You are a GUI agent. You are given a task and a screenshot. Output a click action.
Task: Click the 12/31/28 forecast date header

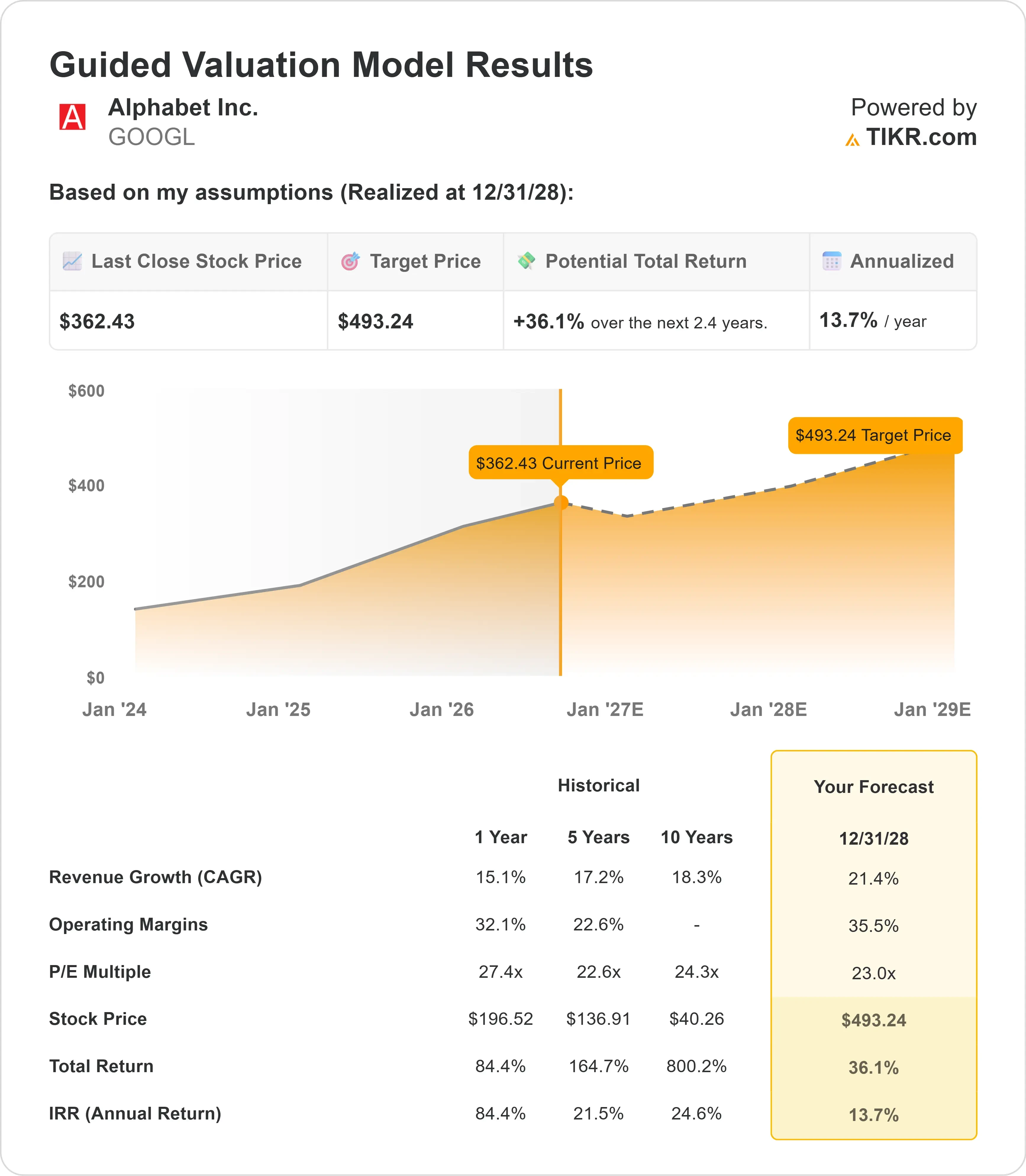pos(874,839)
